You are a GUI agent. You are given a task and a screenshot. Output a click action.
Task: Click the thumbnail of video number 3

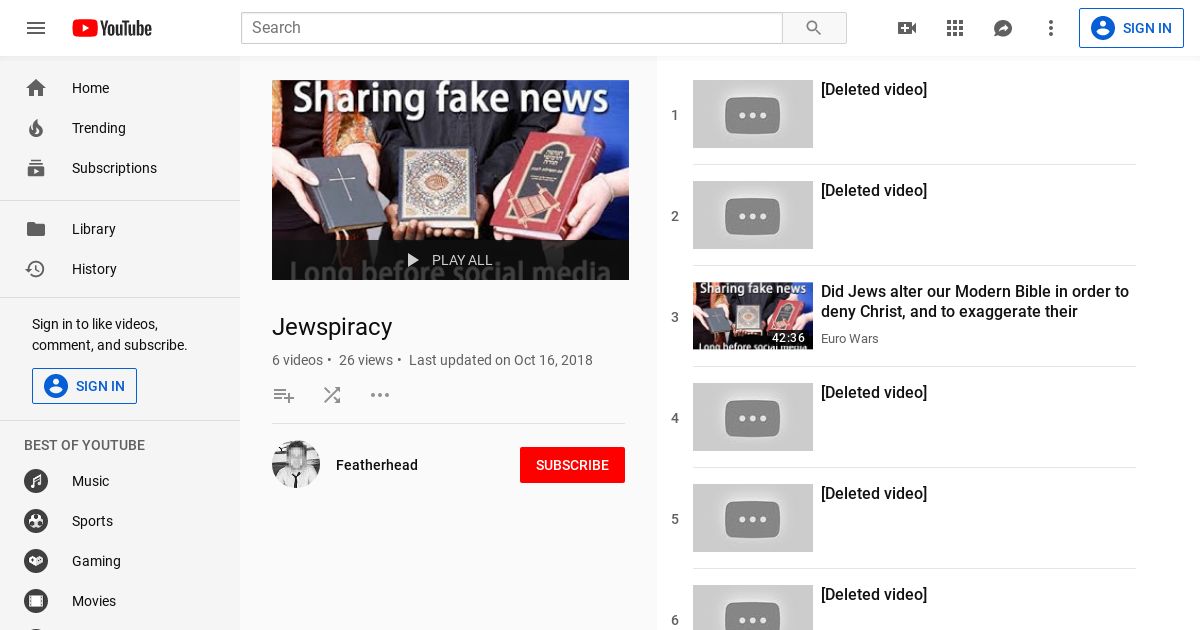(753, 316)
